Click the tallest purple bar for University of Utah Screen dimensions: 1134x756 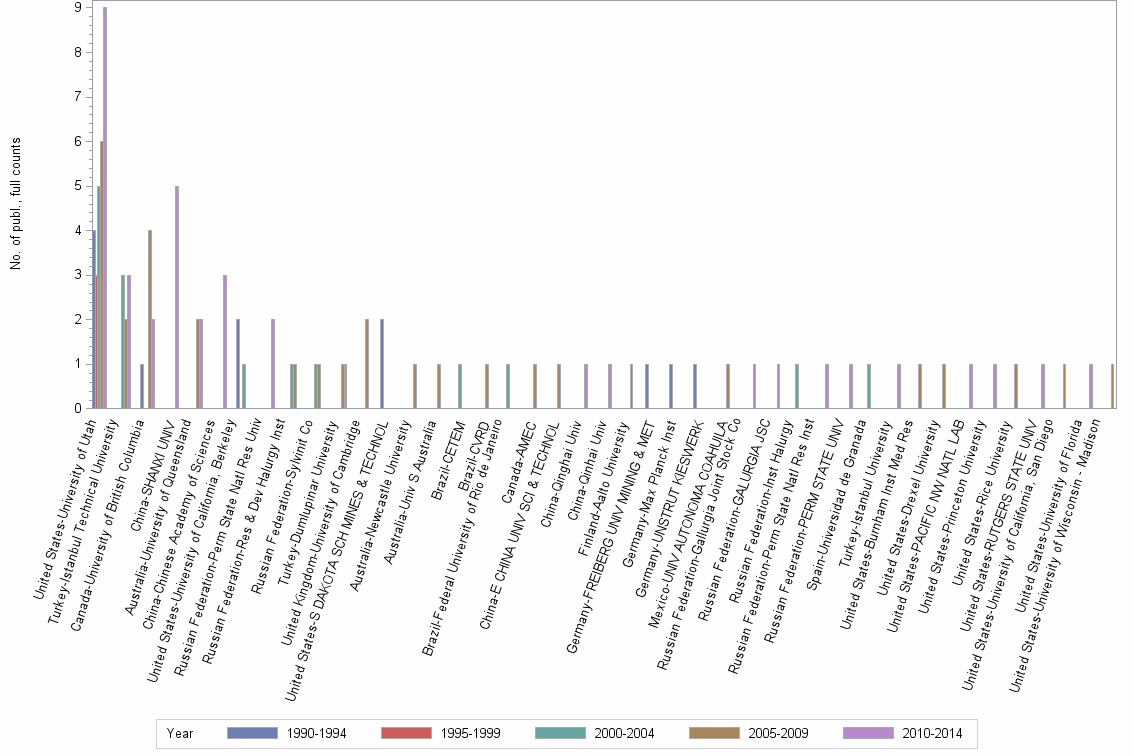[x=104, y=200]
